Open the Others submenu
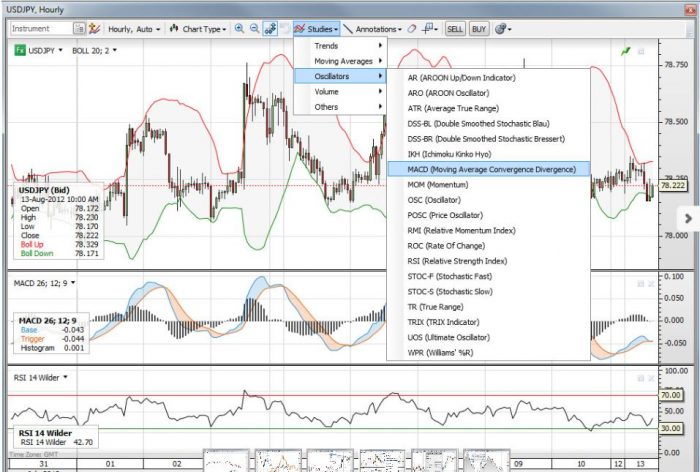This screenshot has height=472, width=700. click(x=340, y=107)
